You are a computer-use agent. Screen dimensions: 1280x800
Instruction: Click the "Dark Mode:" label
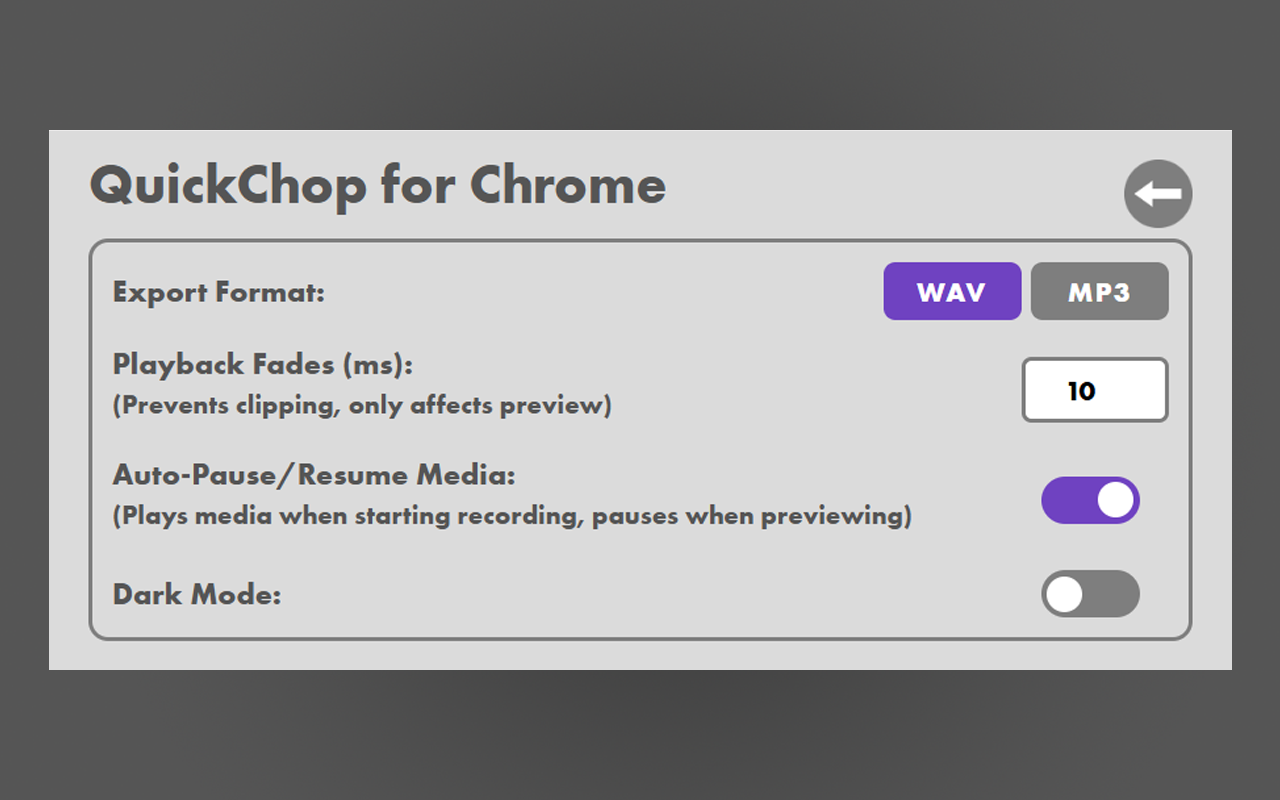click(197, 595)
